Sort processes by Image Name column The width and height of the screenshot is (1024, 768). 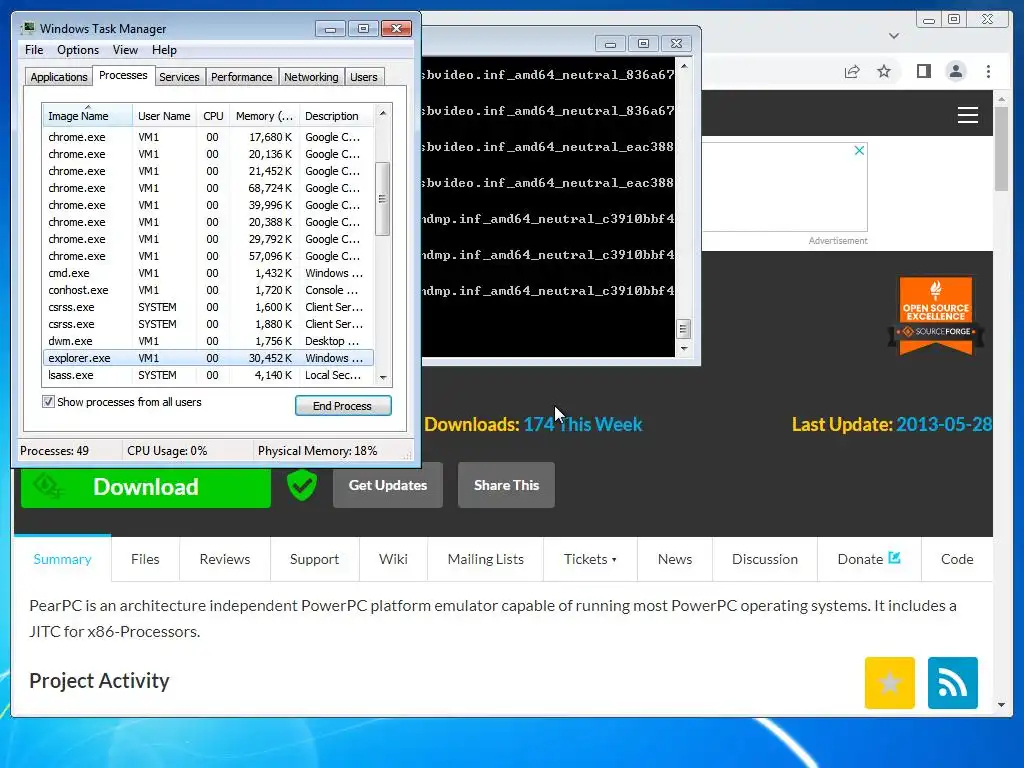click(x=87, y=116)
